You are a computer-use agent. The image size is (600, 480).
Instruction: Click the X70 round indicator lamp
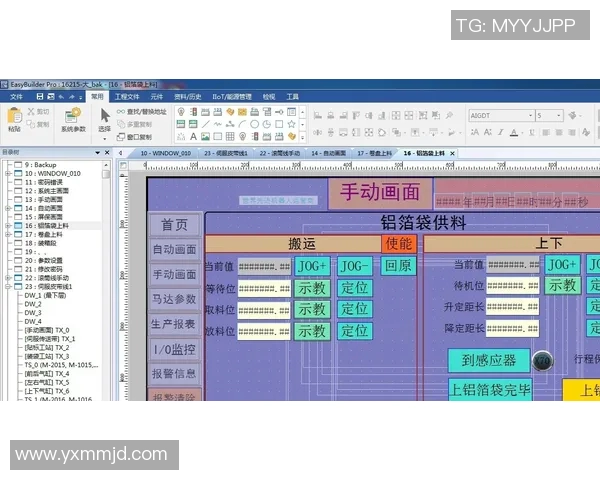[542, 361]
